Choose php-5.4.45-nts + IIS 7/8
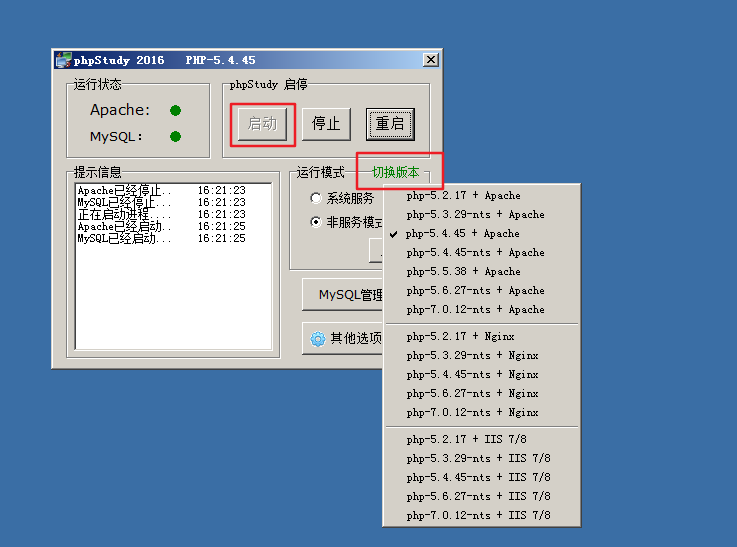The width and height of the screenshot is (737, 547). [482, 477]
